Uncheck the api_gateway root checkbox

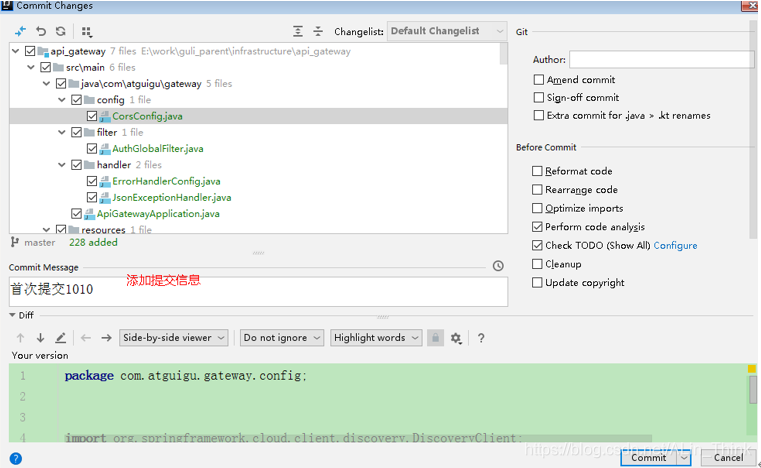30,51
